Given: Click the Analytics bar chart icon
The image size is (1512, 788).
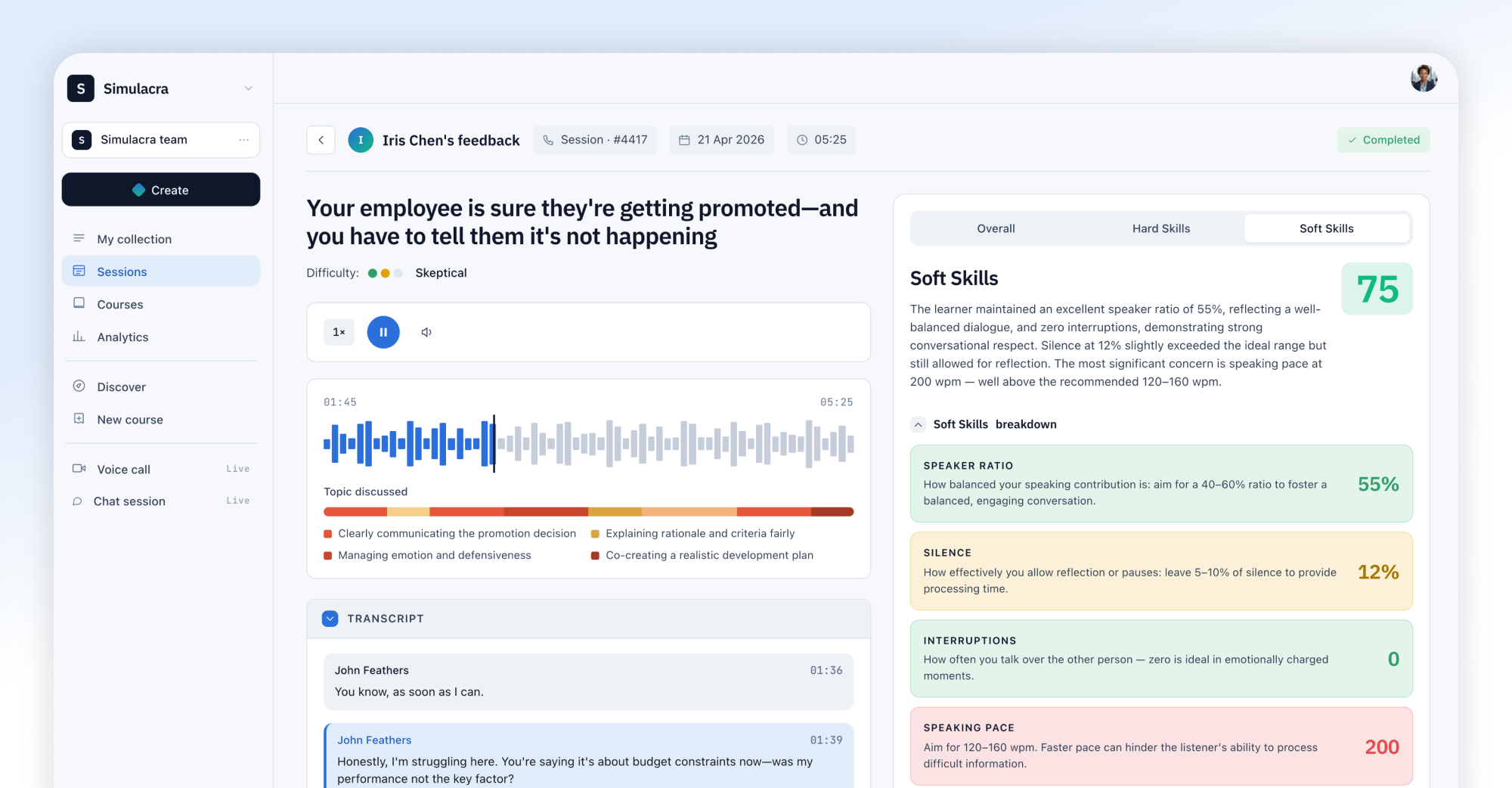Looking at the screenshot, I should [x=79, y=337].
